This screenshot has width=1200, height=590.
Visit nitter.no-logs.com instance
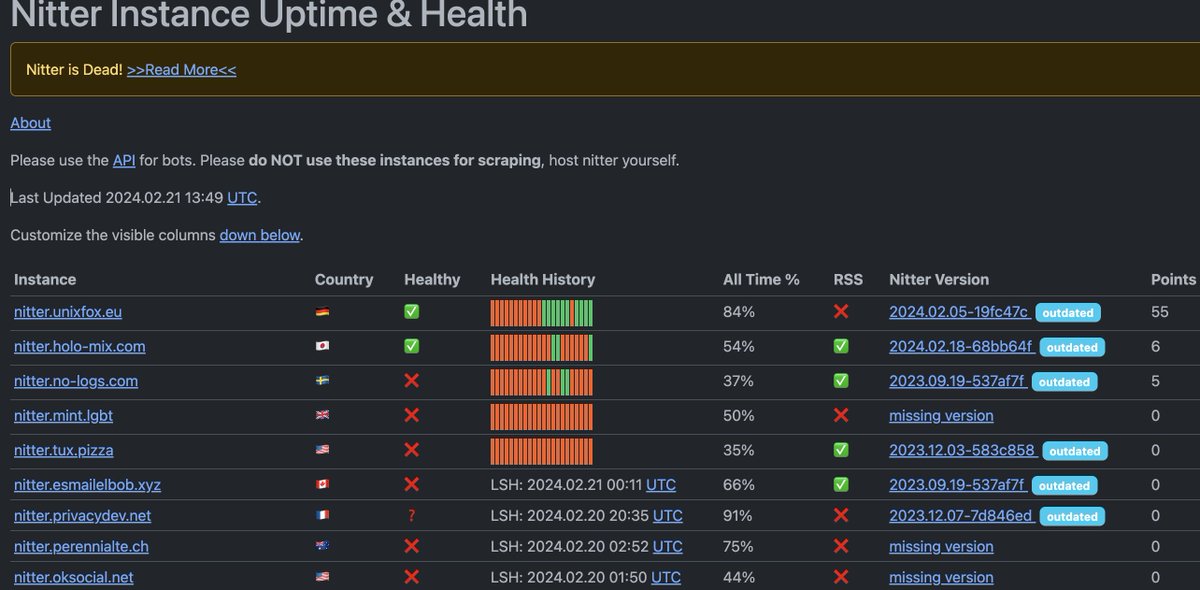(76, 381)
